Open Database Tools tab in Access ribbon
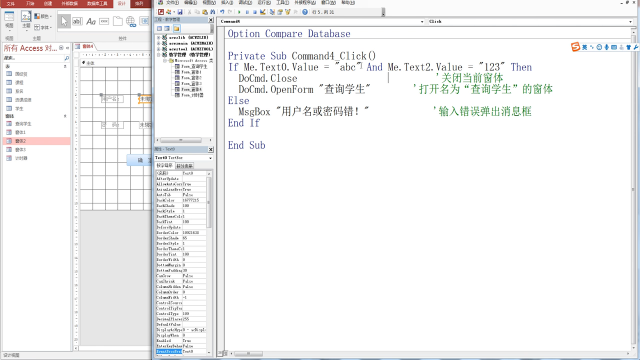This screenshot has width=640, height=360. tap(97, 3)
